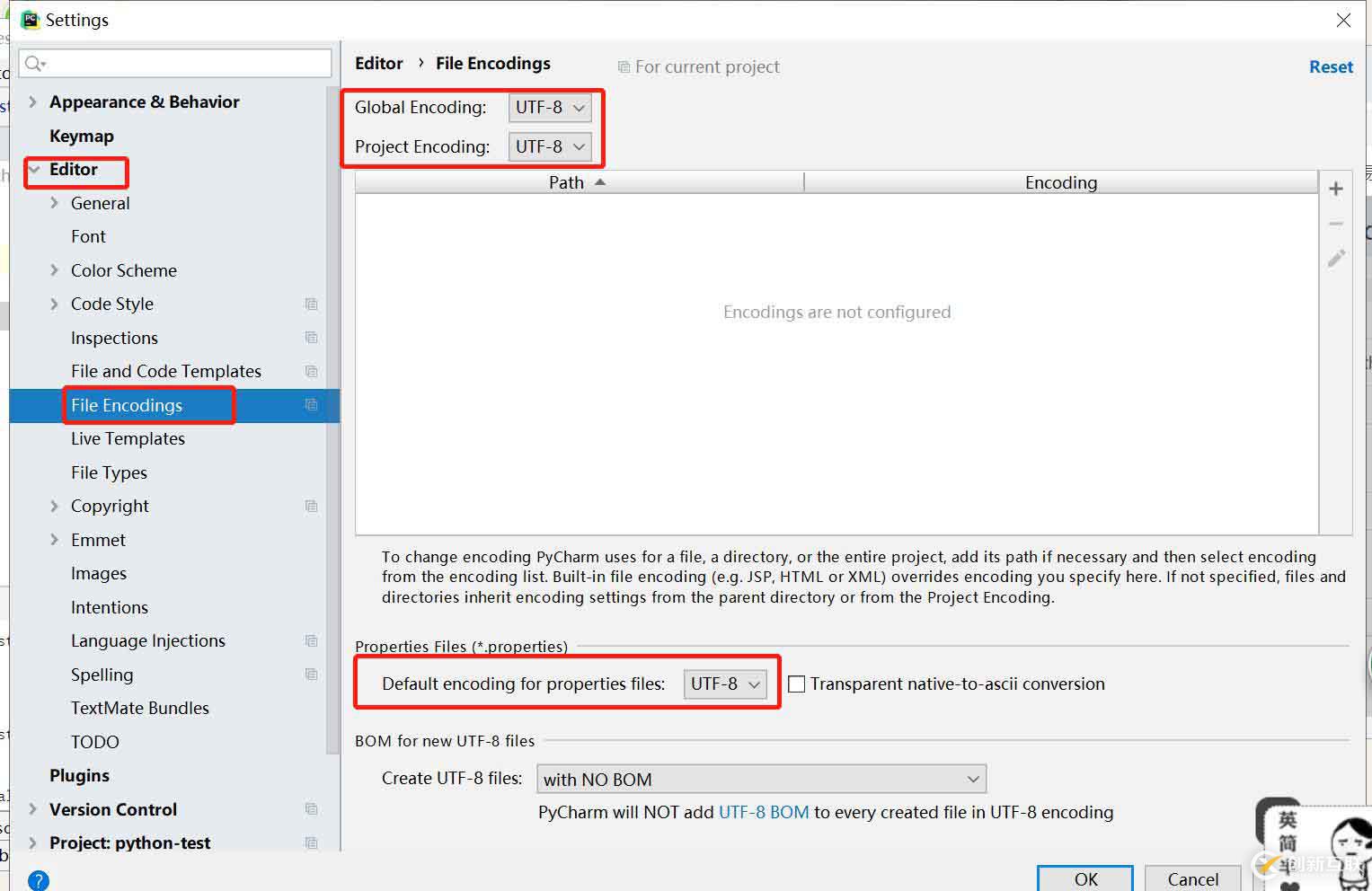Open Intentions settings page

click(x=110, y=607)
